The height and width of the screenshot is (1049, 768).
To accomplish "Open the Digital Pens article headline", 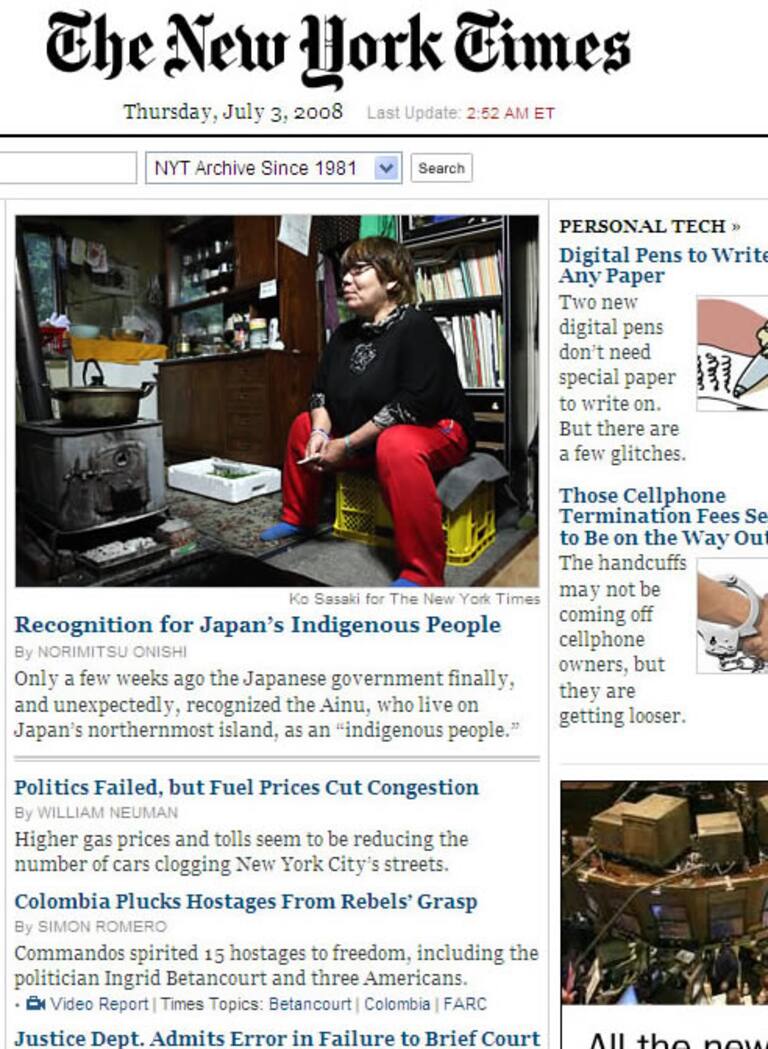I will (663, 265).
